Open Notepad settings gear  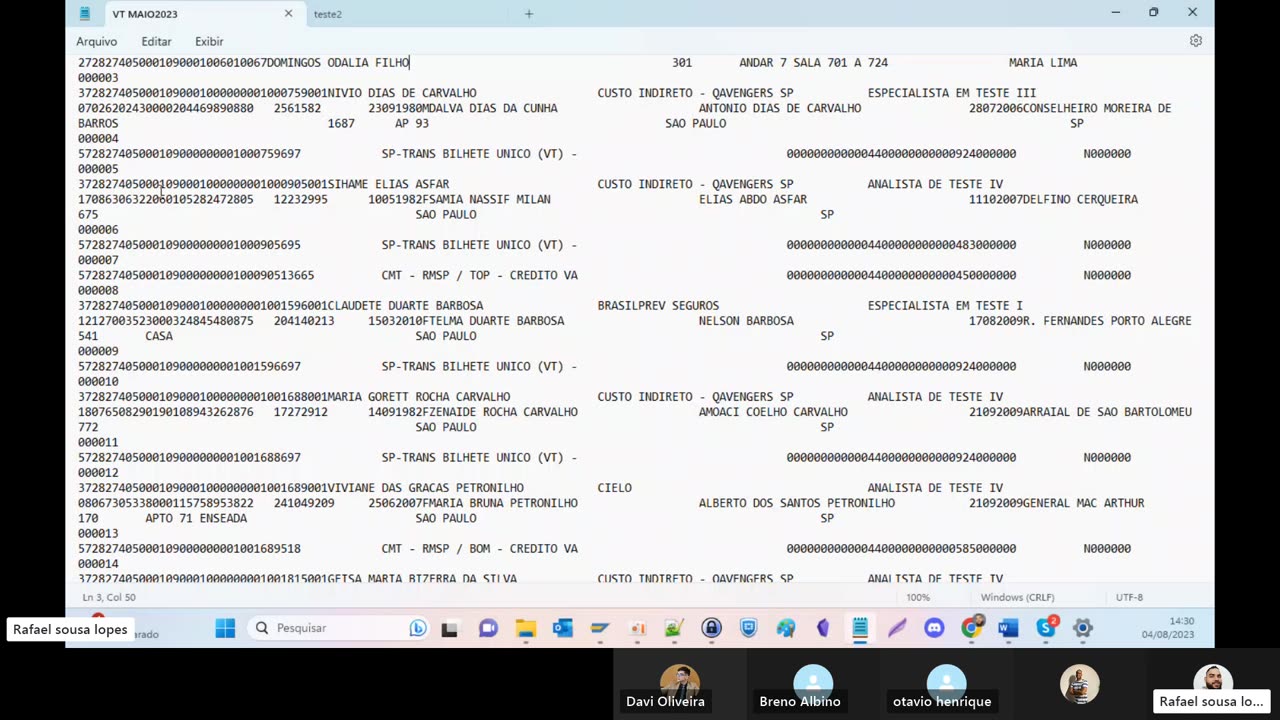click(x=1195, y=41)
